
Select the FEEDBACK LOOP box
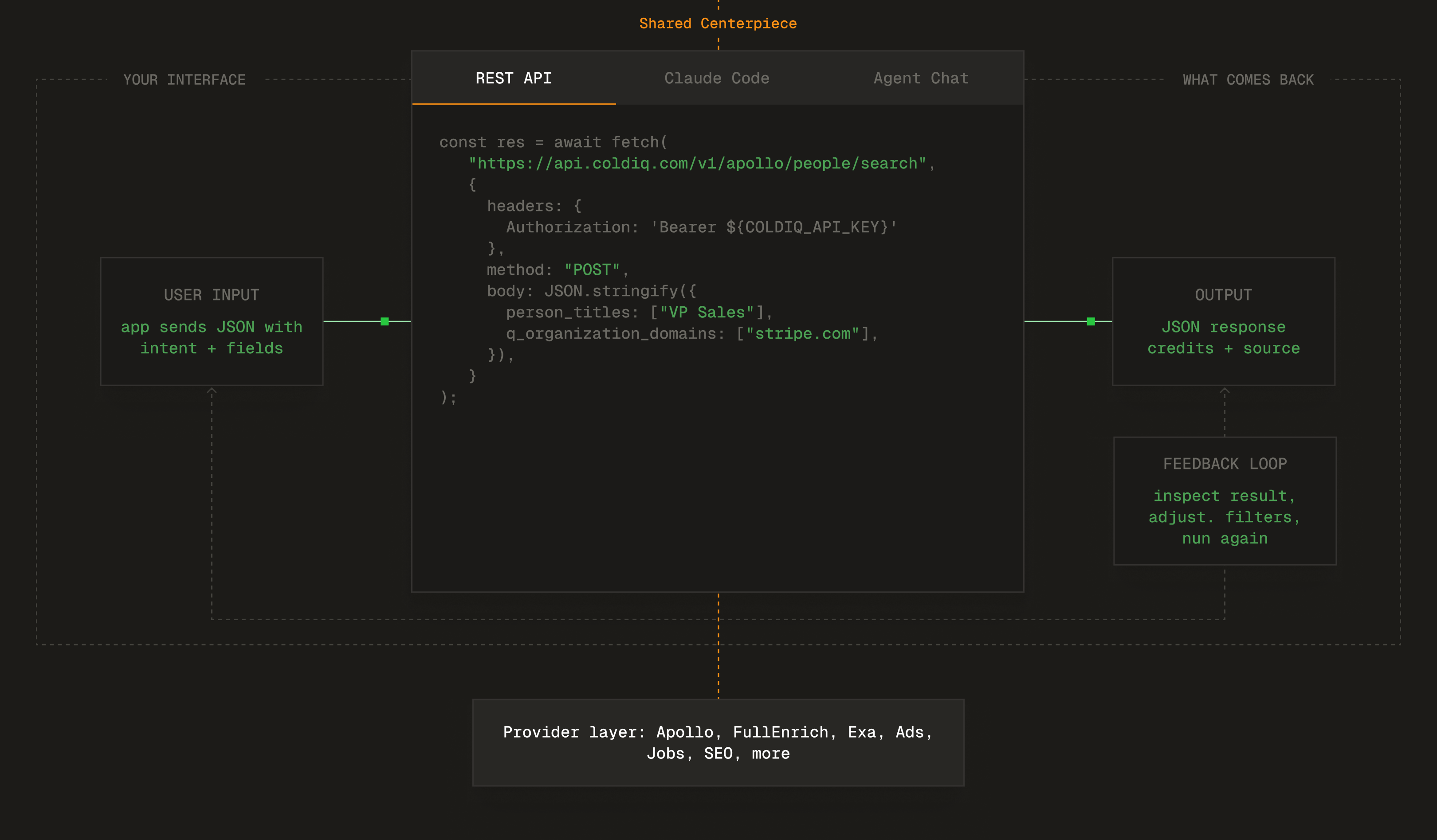coord(1225,501)
